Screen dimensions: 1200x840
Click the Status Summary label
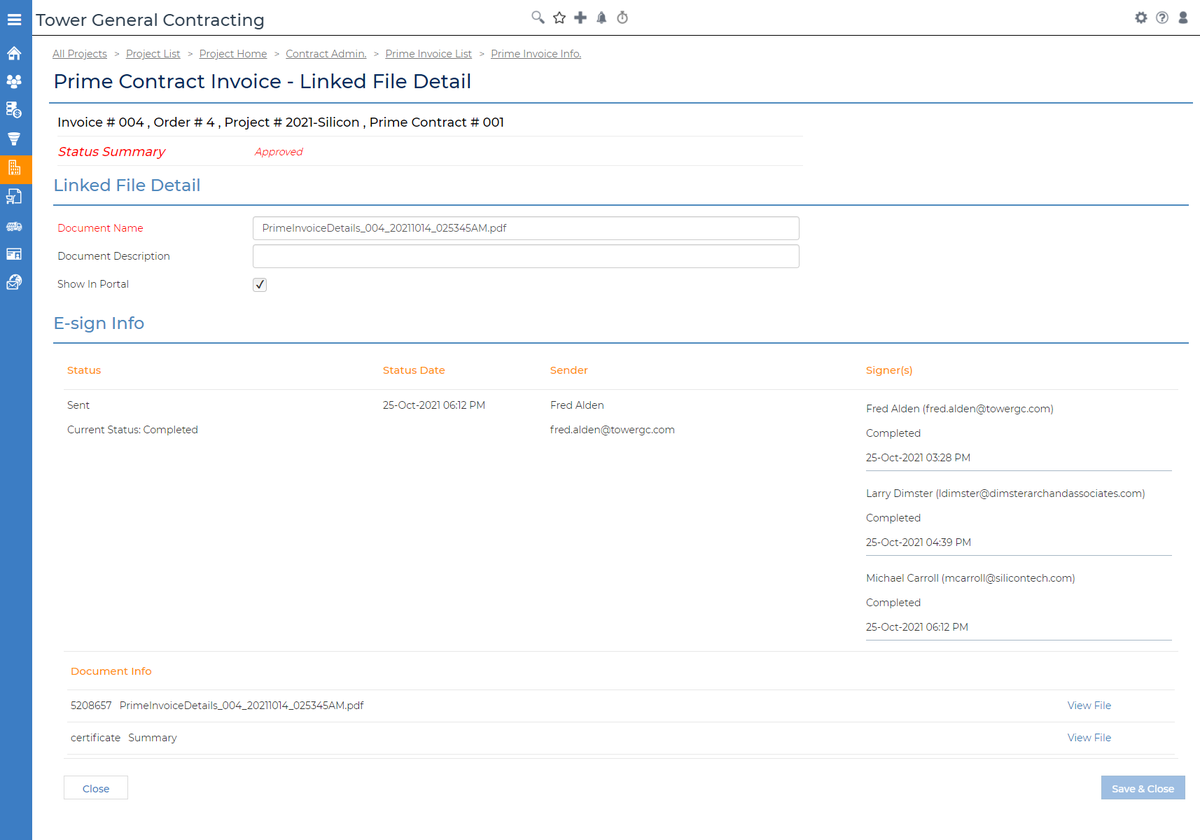click(x=112, y=152)
